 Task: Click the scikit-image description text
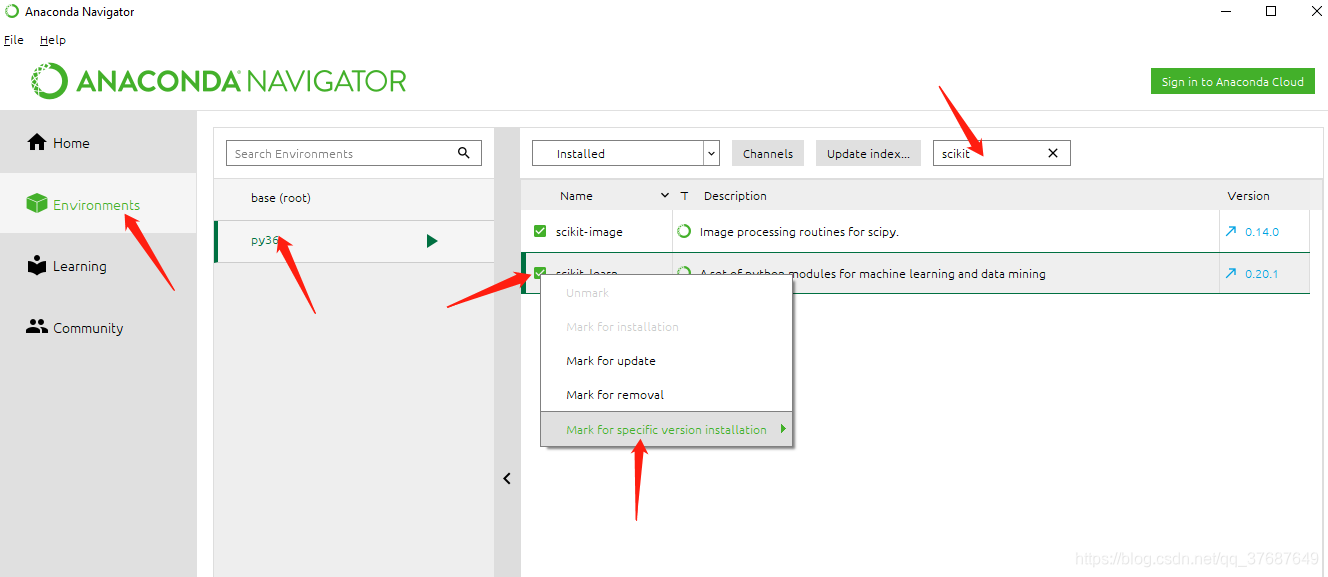coord(799,232)
